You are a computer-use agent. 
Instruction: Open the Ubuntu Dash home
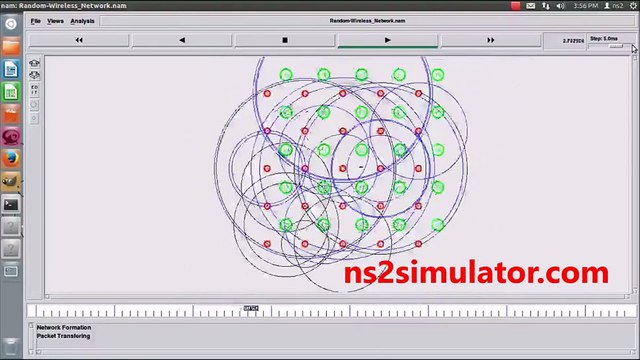pyautogui.click(x=11, y=24)
